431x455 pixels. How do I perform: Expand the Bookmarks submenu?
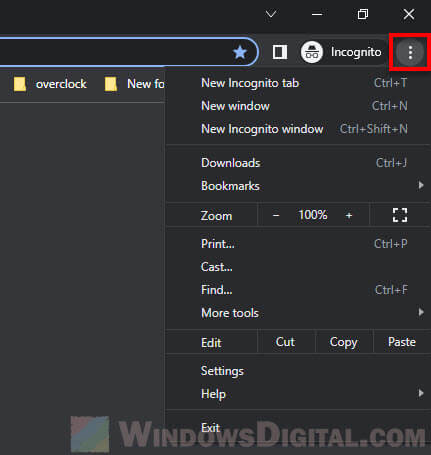coord(298,186)
